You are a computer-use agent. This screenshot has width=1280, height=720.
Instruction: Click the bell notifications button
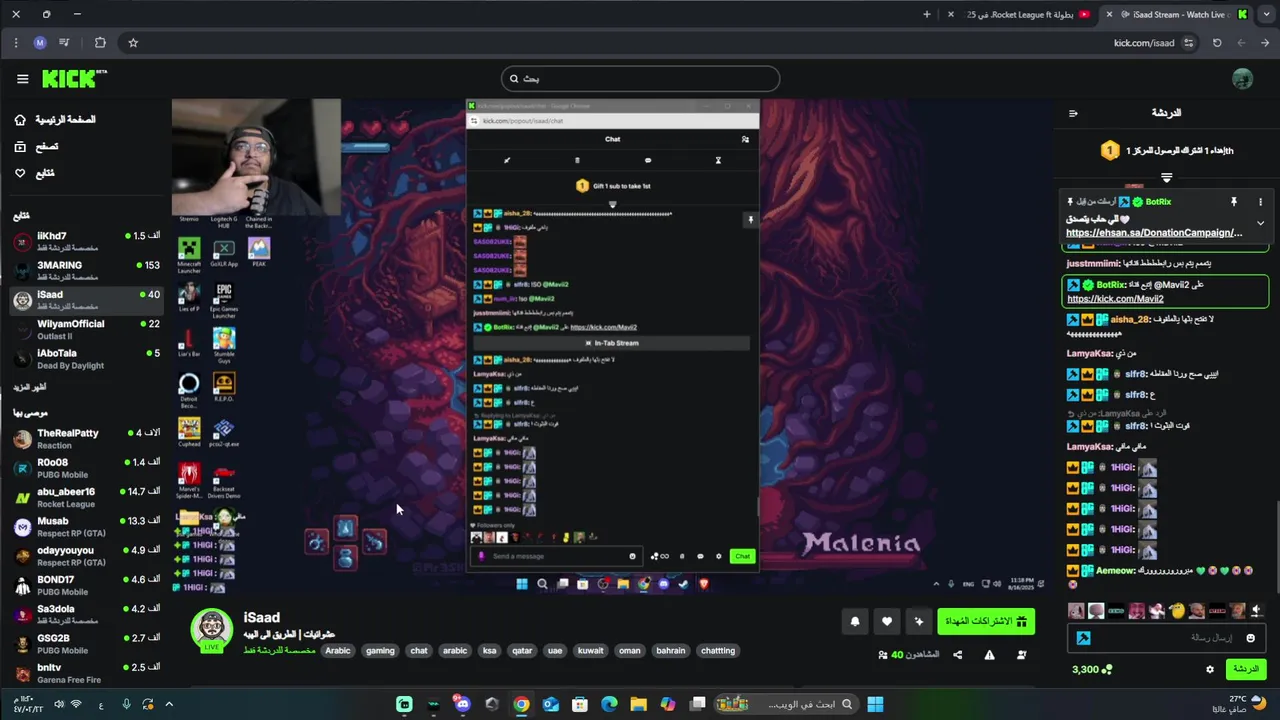coord(855,622)
